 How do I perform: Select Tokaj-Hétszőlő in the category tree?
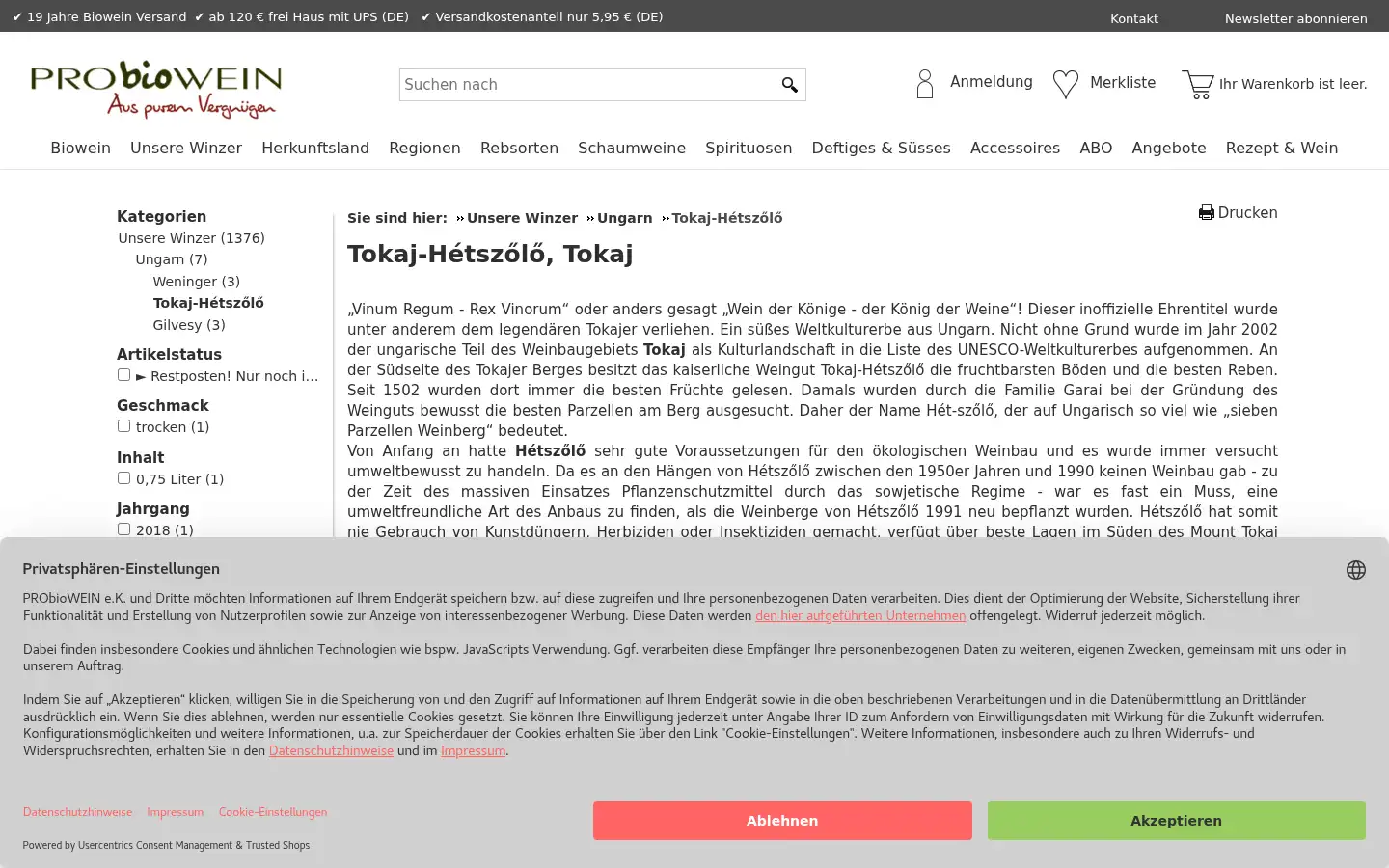pyautogui.click(x=208, y=303)
